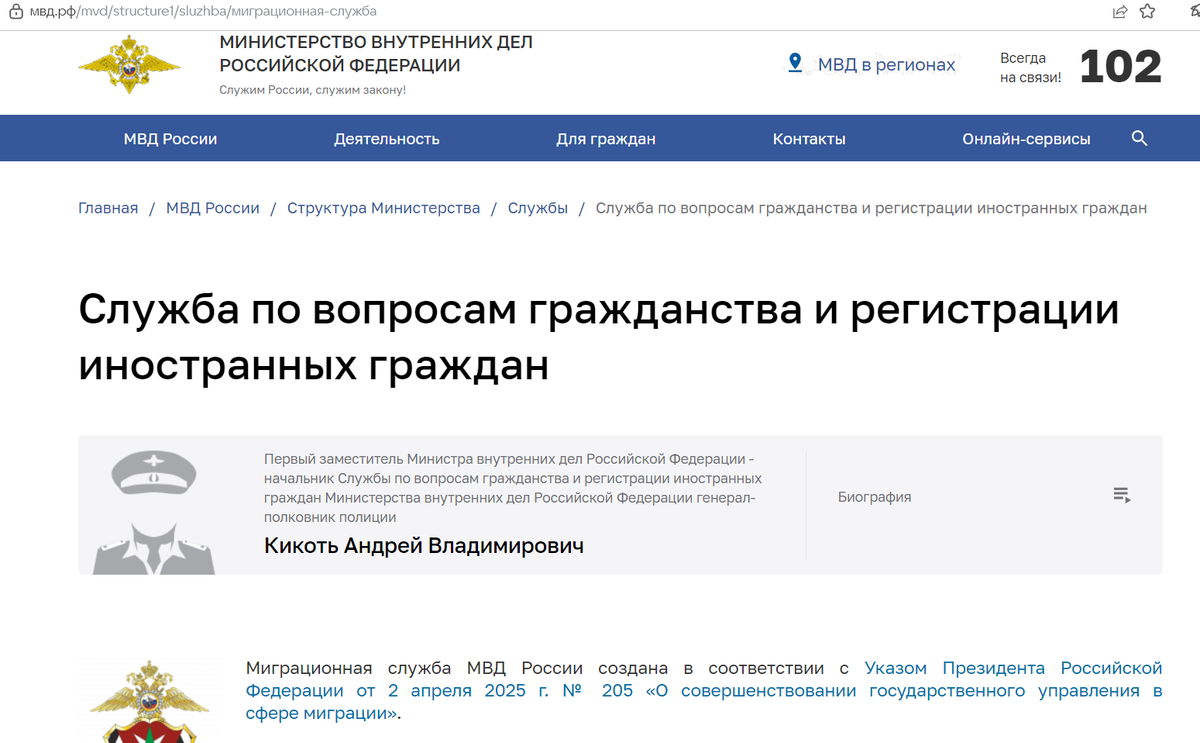1200x743 pixels.
Task: Bookmark the page via the star icon
Action: pyautogui.click(x=1147, y=13)
